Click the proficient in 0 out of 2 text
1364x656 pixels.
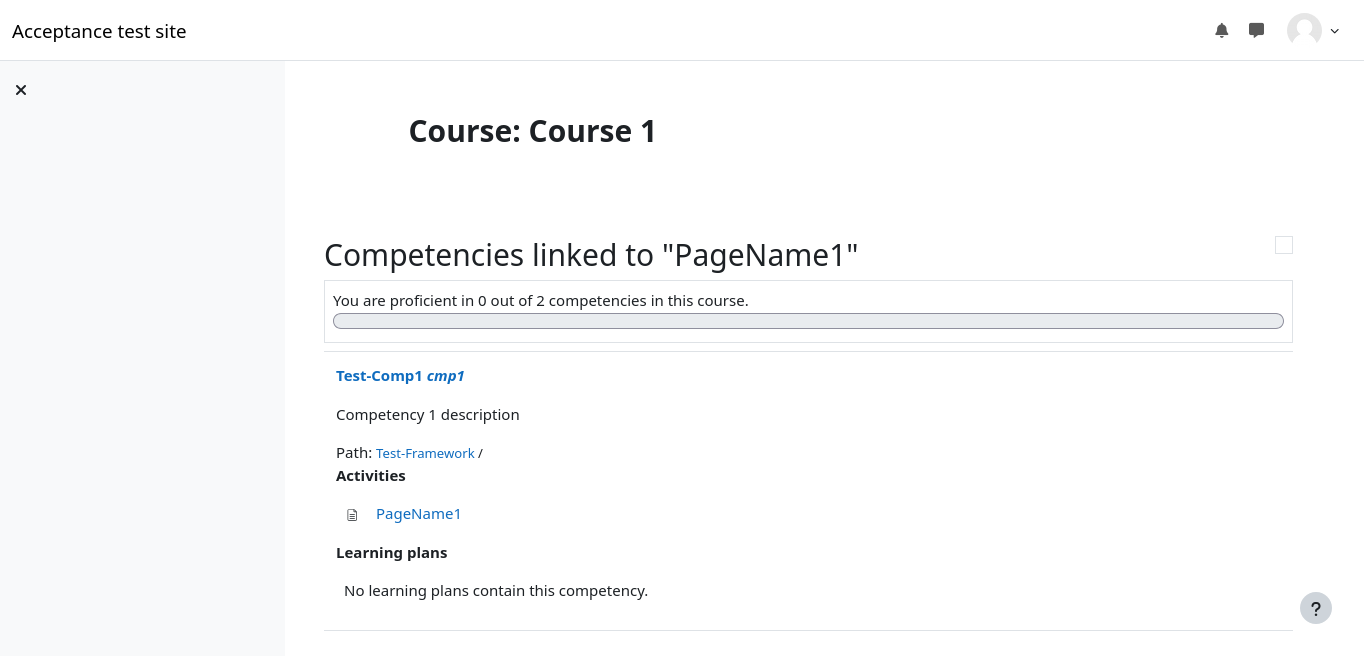pos(540,300)
